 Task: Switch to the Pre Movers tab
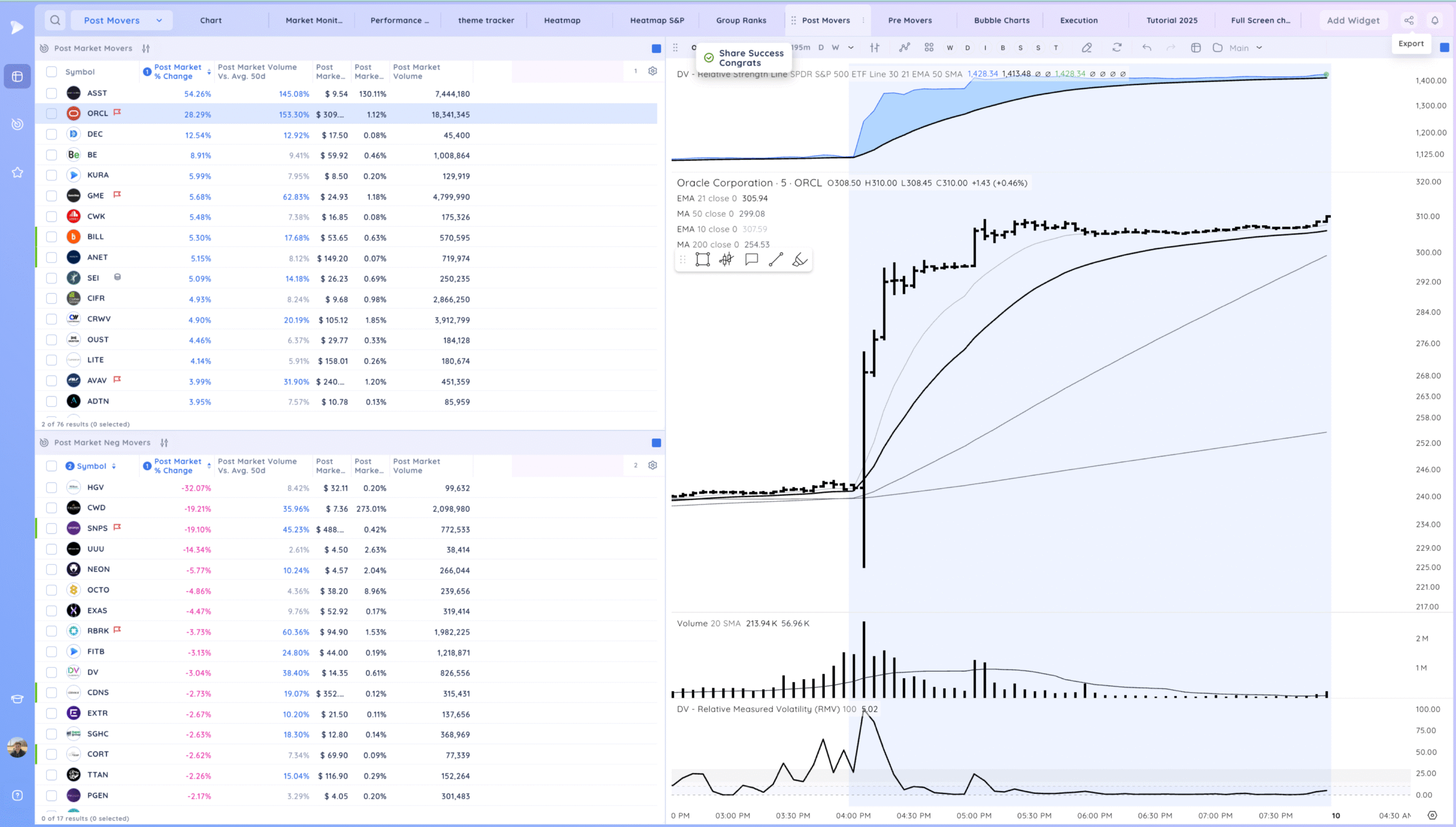click(x=909, y=20)
